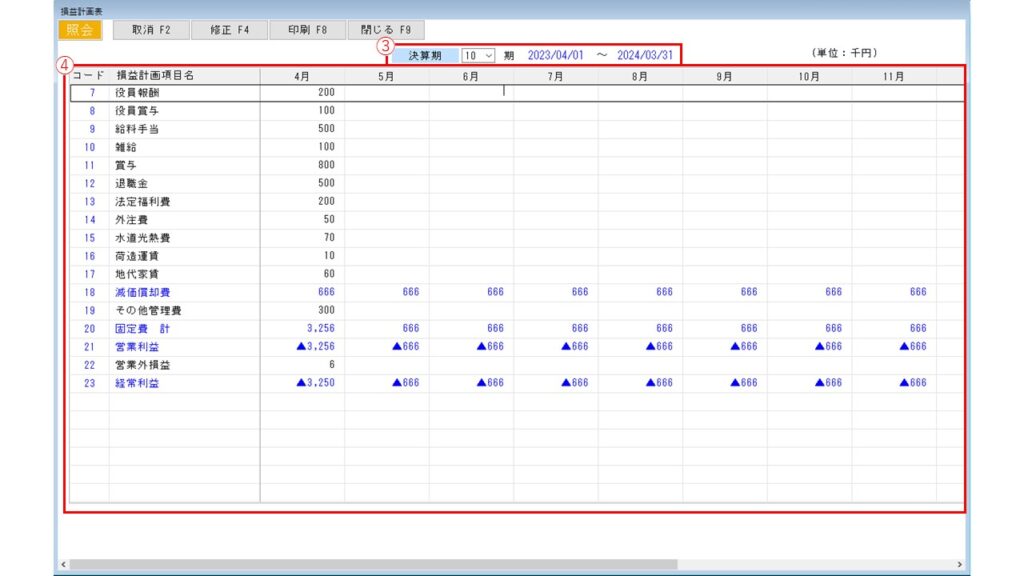The image size is (1024, 576).
Task: Select the 減価償却費 row name
Action: coord(142,293)
